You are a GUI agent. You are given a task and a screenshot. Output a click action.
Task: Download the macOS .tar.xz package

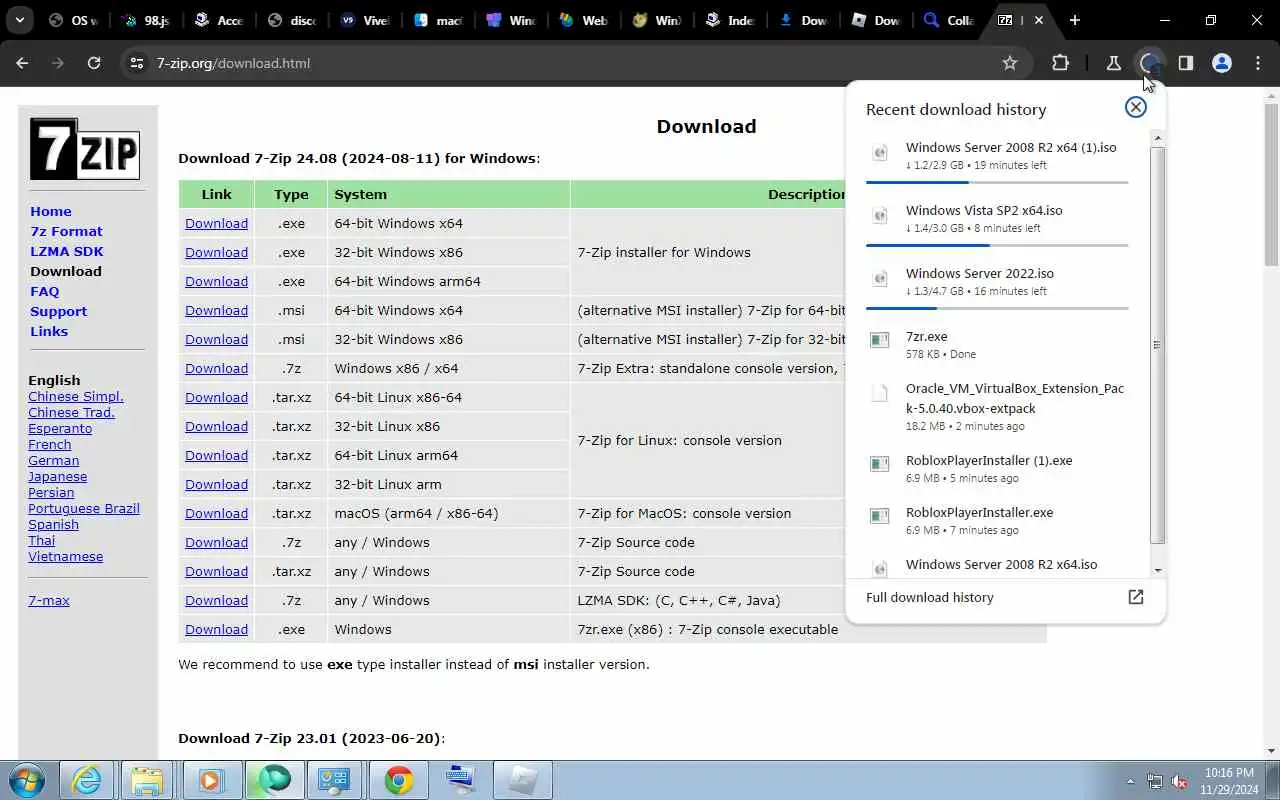[x=216, y=513]
